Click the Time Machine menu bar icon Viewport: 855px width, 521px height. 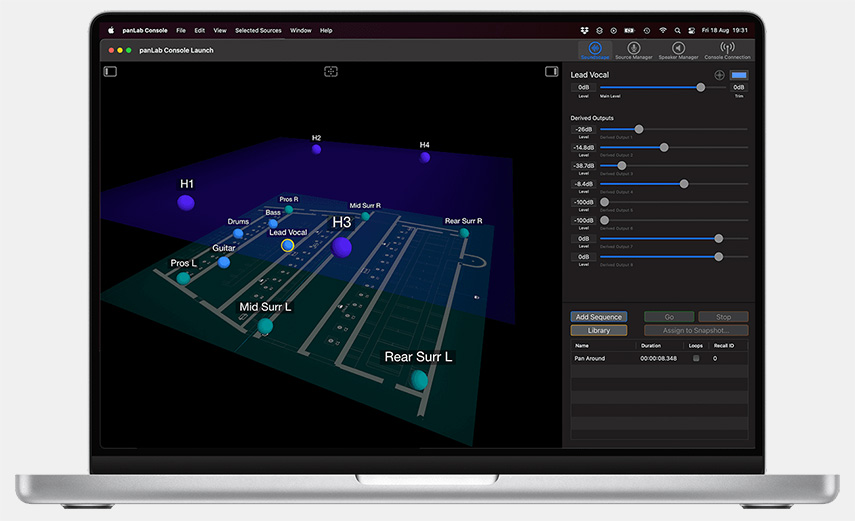(x=647, y=31)
